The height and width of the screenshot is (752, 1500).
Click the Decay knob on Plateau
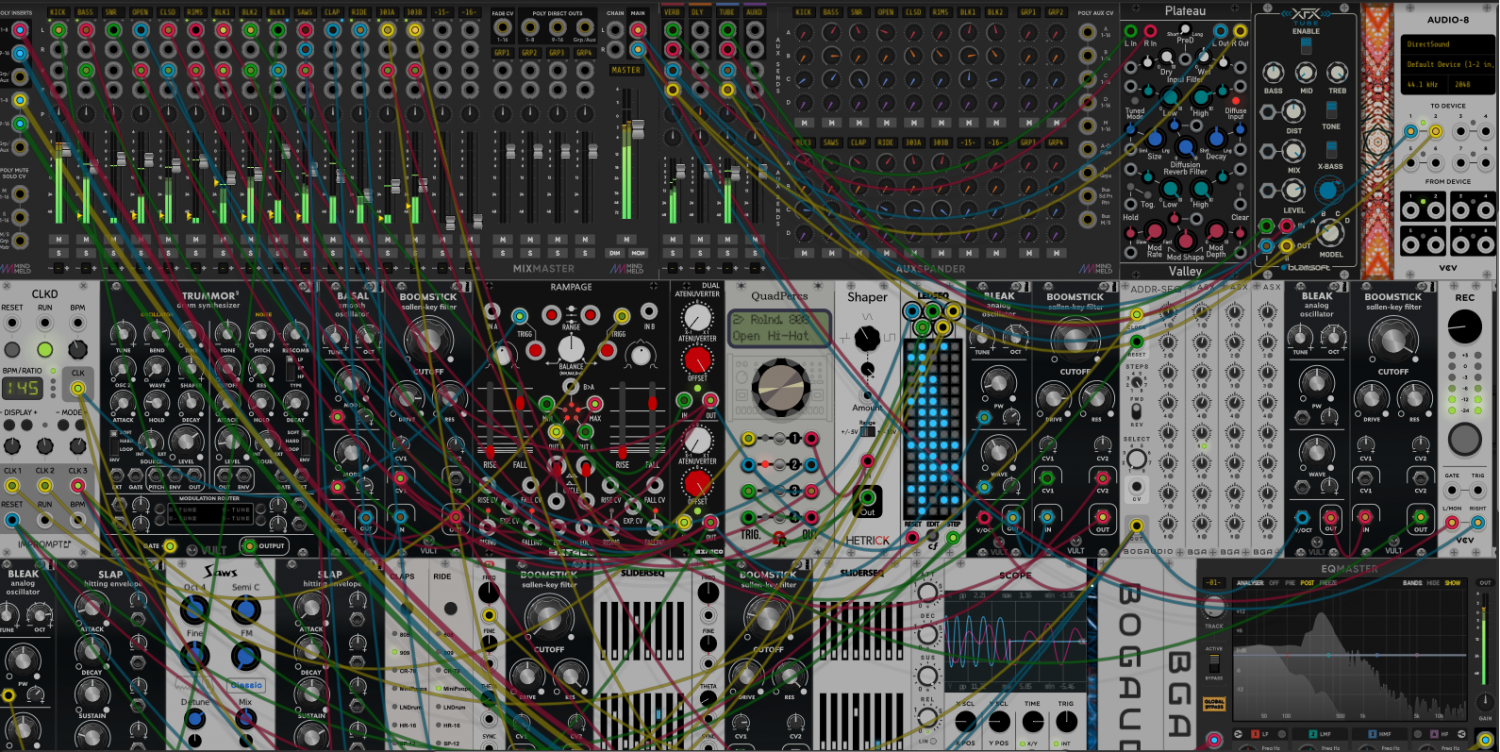(1217, 138)
